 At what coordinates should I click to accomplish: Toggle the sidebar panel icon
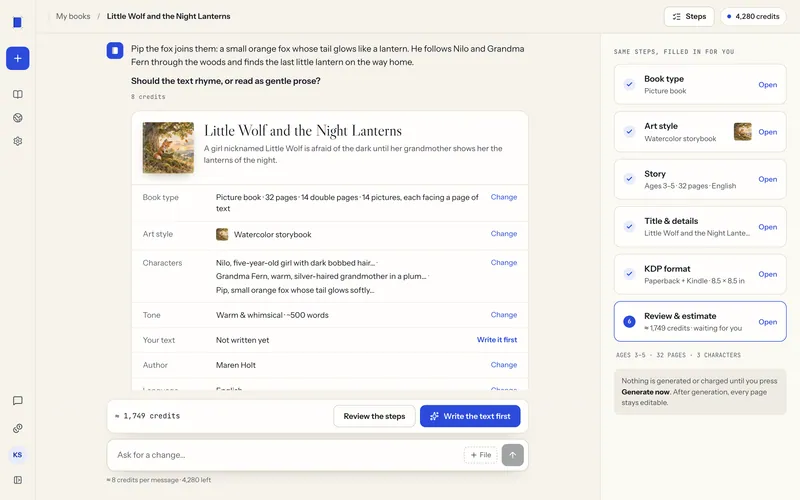17,480
